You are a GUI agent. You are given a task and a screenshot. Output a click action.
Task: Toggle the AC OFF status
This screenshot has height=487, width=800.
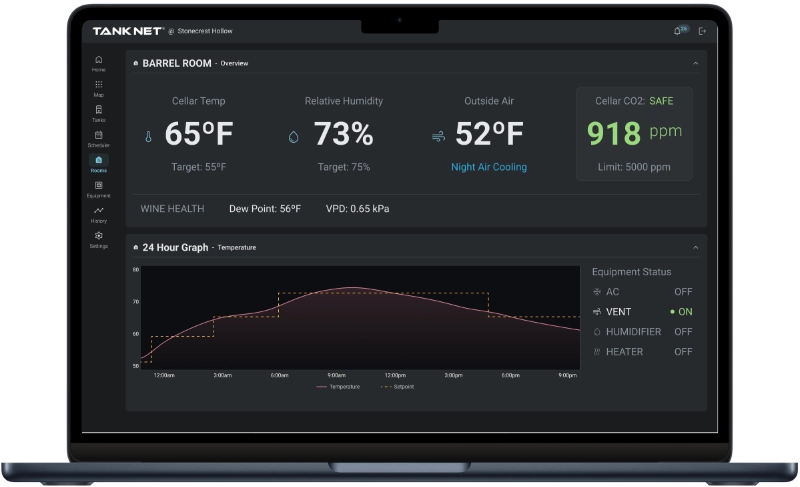pos(683,292)
